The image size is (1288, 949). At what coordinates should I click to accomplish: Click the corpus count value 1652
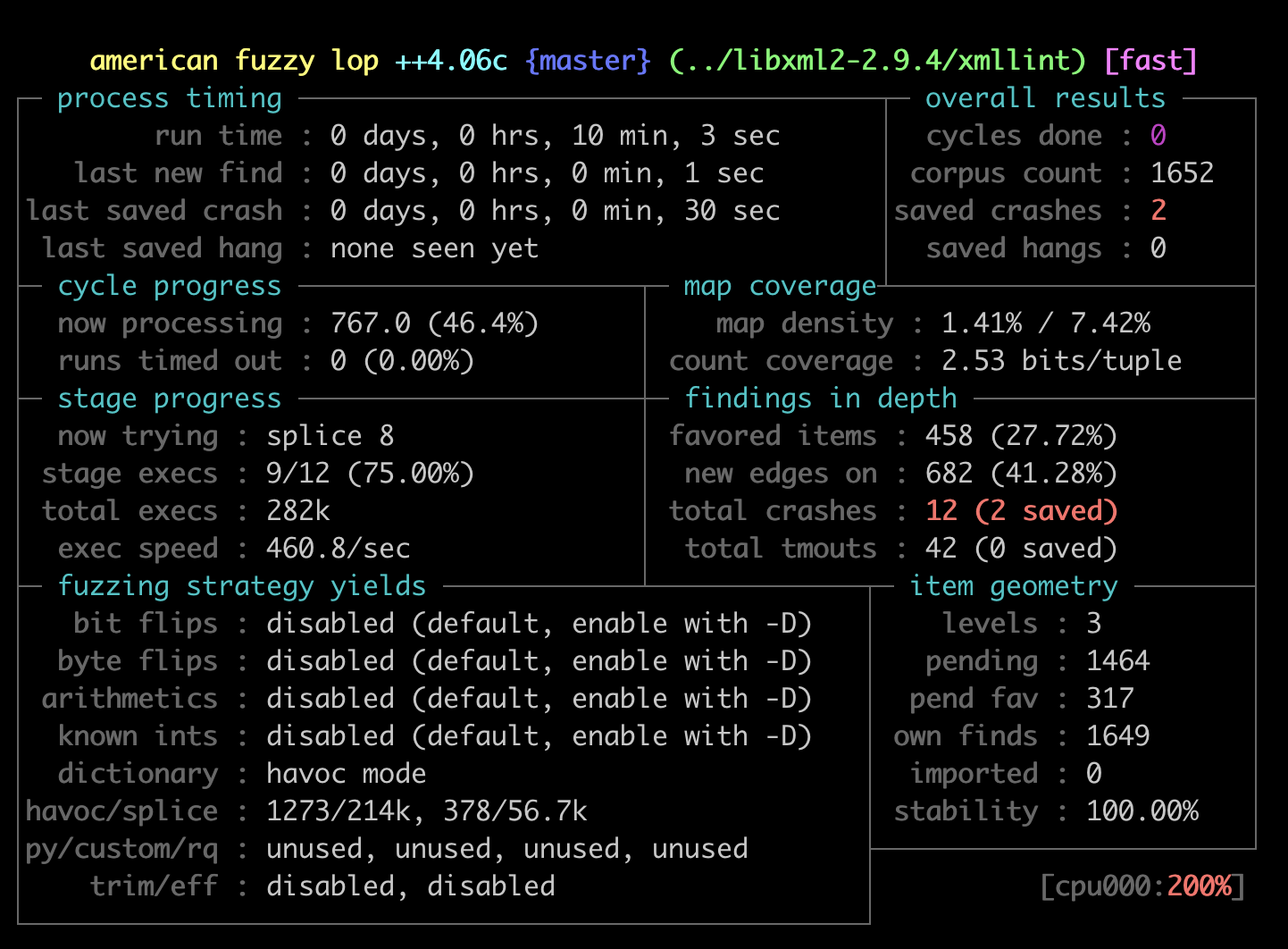pyautogui.click(x=1182, y=173)
